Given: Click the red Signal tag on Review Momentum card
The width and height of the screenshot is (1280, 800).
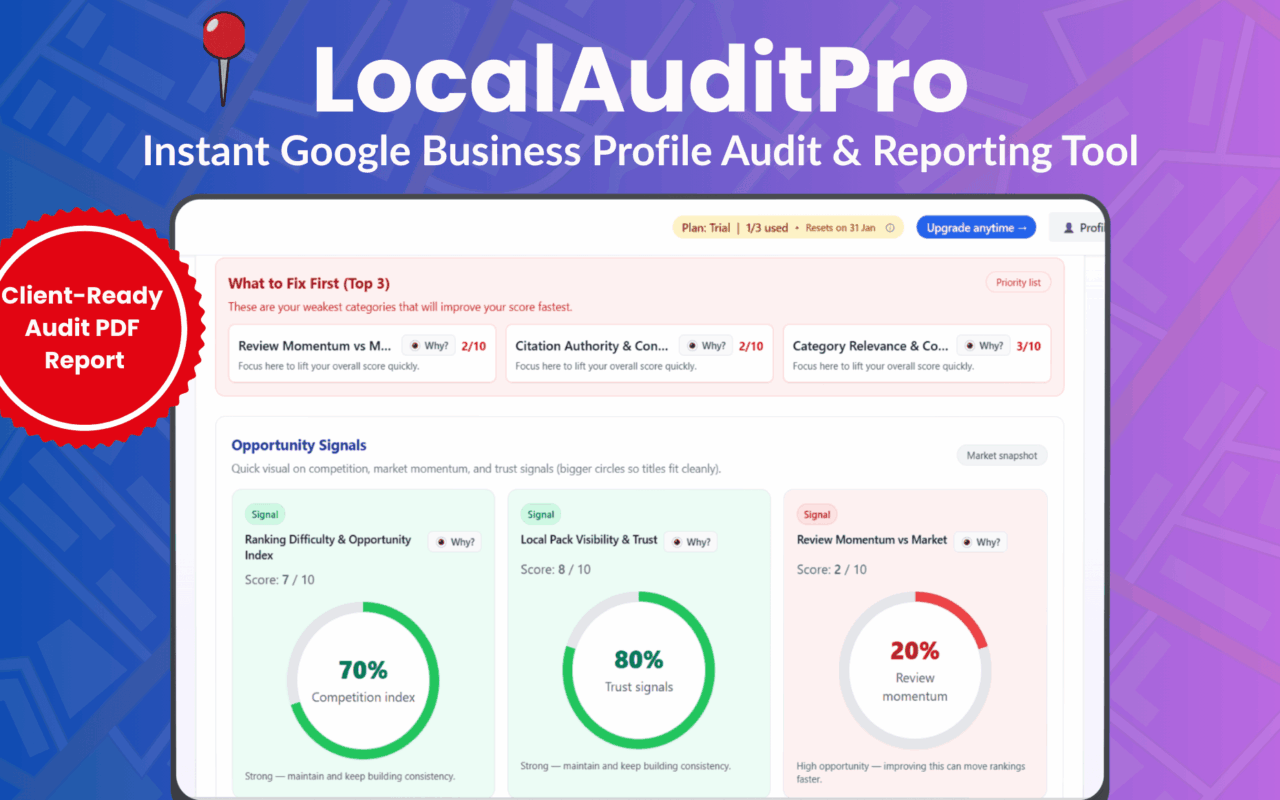Looking at the screenshot, I should click(817, 515).
